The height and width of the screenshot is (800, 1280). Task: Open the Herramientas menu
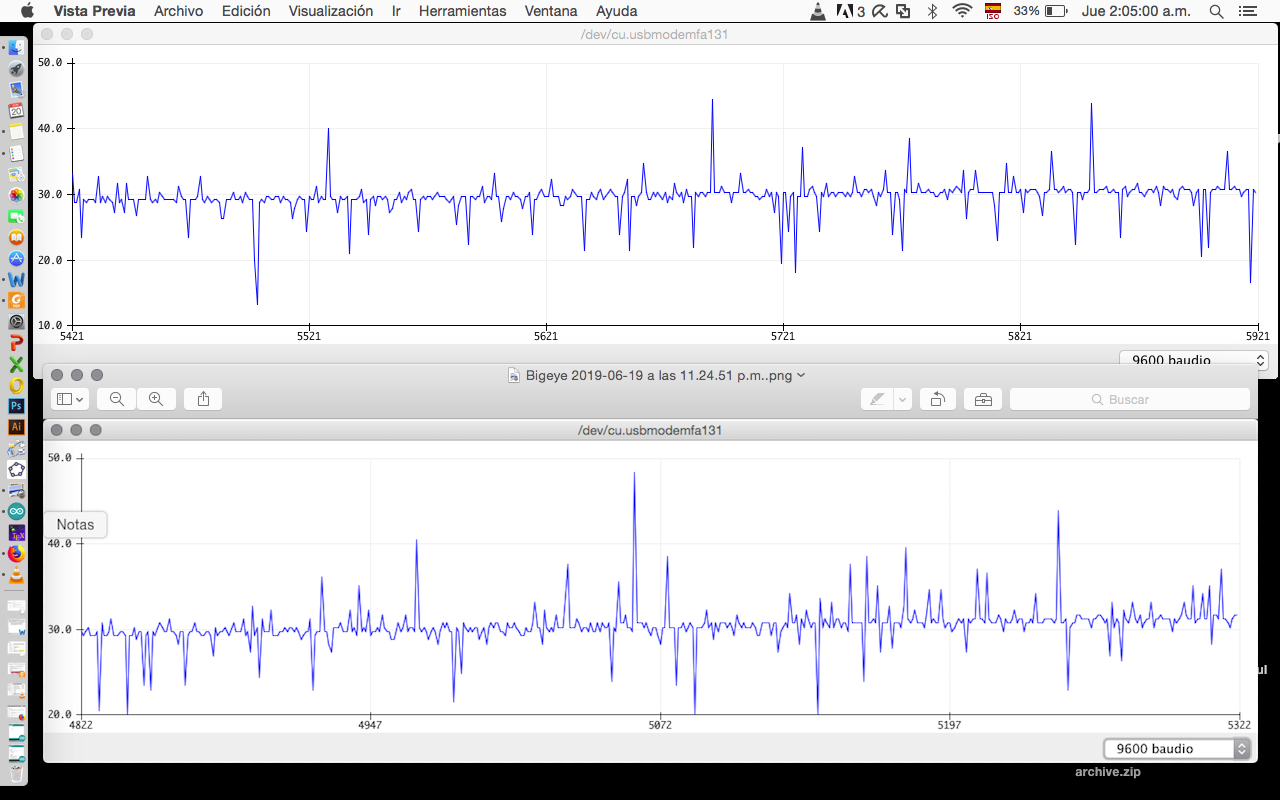(x=462, y=11)
